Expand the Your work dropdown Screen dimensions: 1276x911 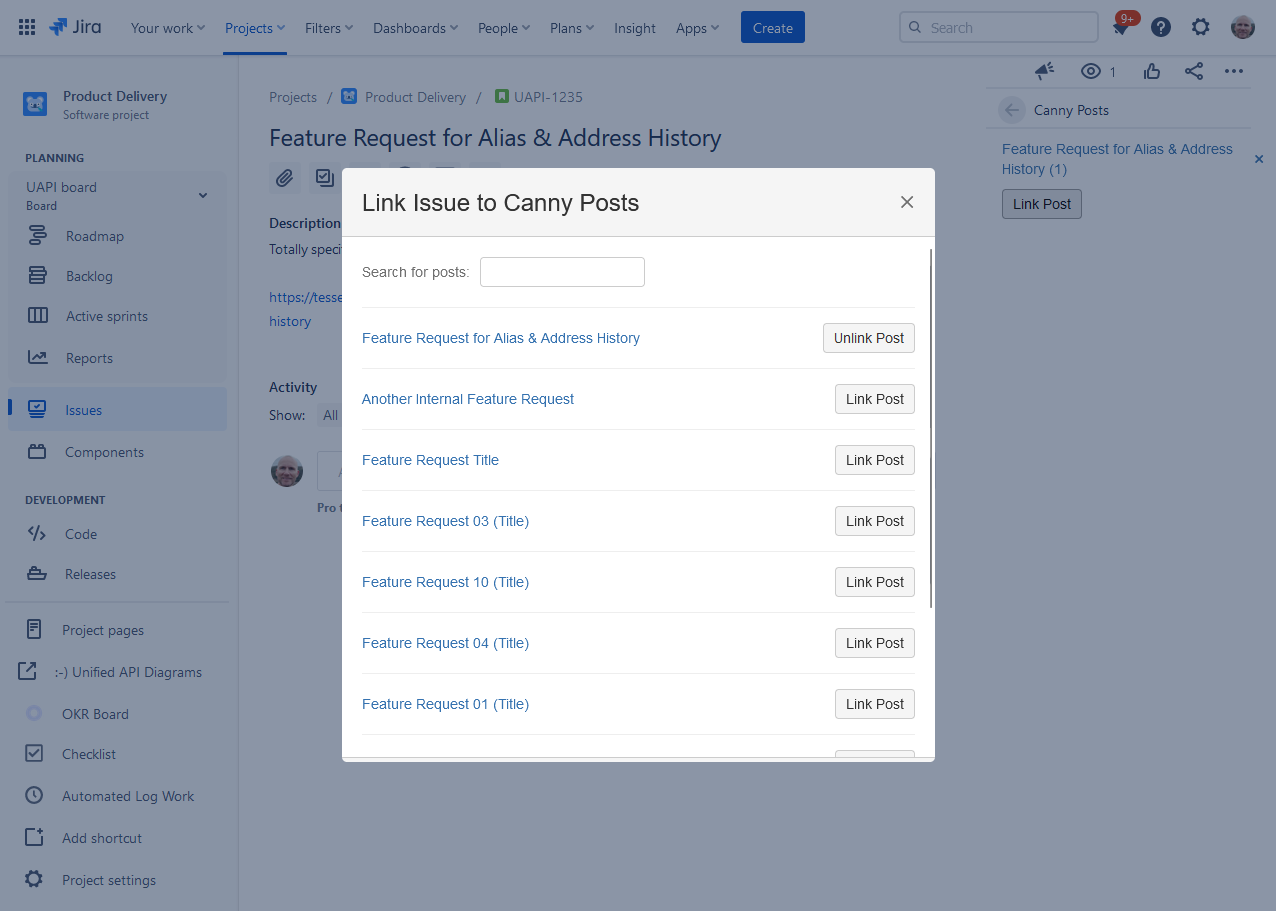[167, 28]
